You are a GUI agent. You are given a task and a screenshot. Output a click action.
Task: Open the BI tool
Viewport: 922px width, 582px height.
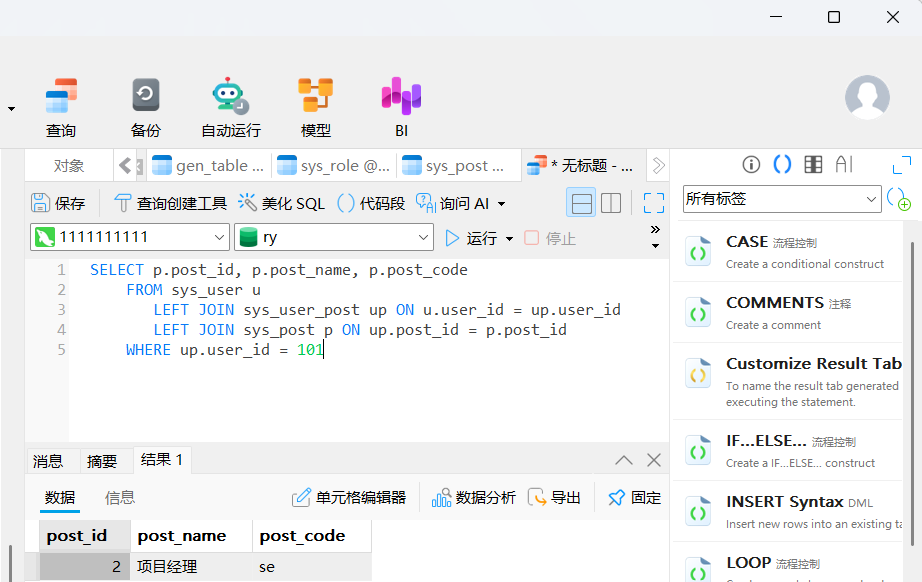(x=402, y=108)
